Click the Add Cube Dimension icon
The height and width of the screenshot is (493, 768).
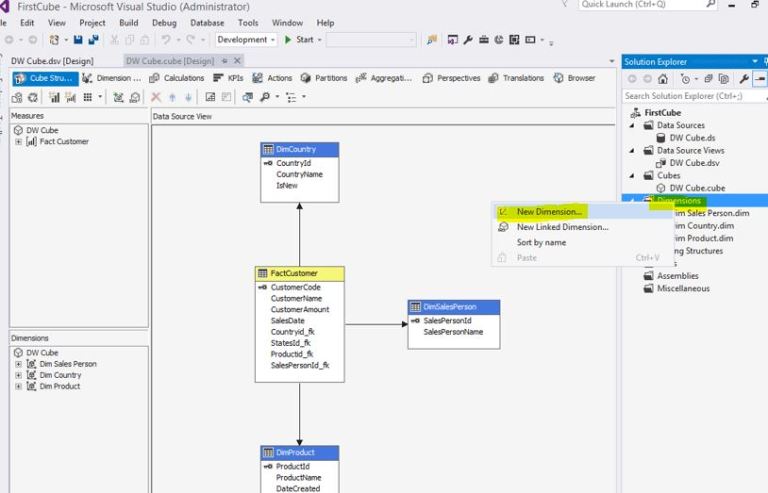(119, 97)
